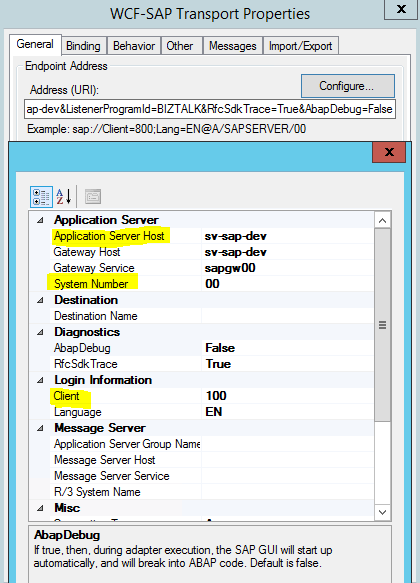Select Application Server Group Name property
Viewport: 420px width, 583px height.
126,444
